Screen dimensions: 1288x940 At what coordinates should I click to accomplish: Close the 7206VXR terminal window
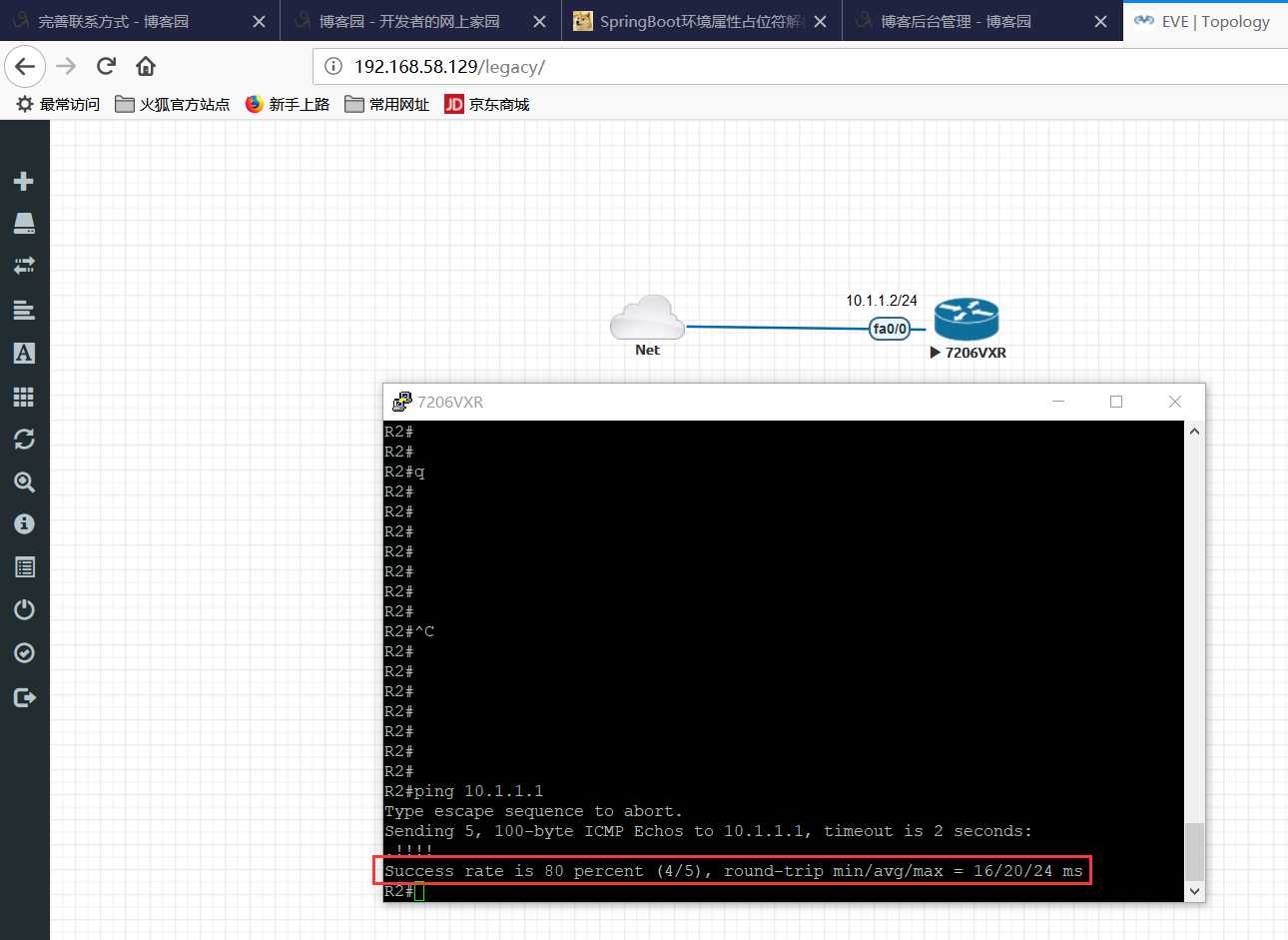[x=1175, y=402]
